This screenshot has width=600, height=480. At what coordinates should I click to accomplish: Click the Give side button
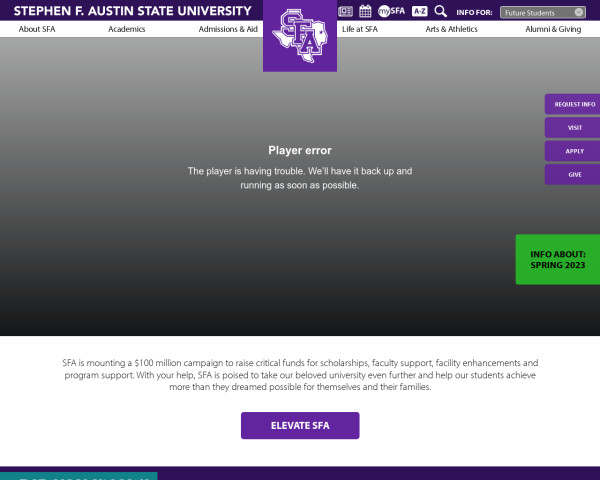(573, 175)
